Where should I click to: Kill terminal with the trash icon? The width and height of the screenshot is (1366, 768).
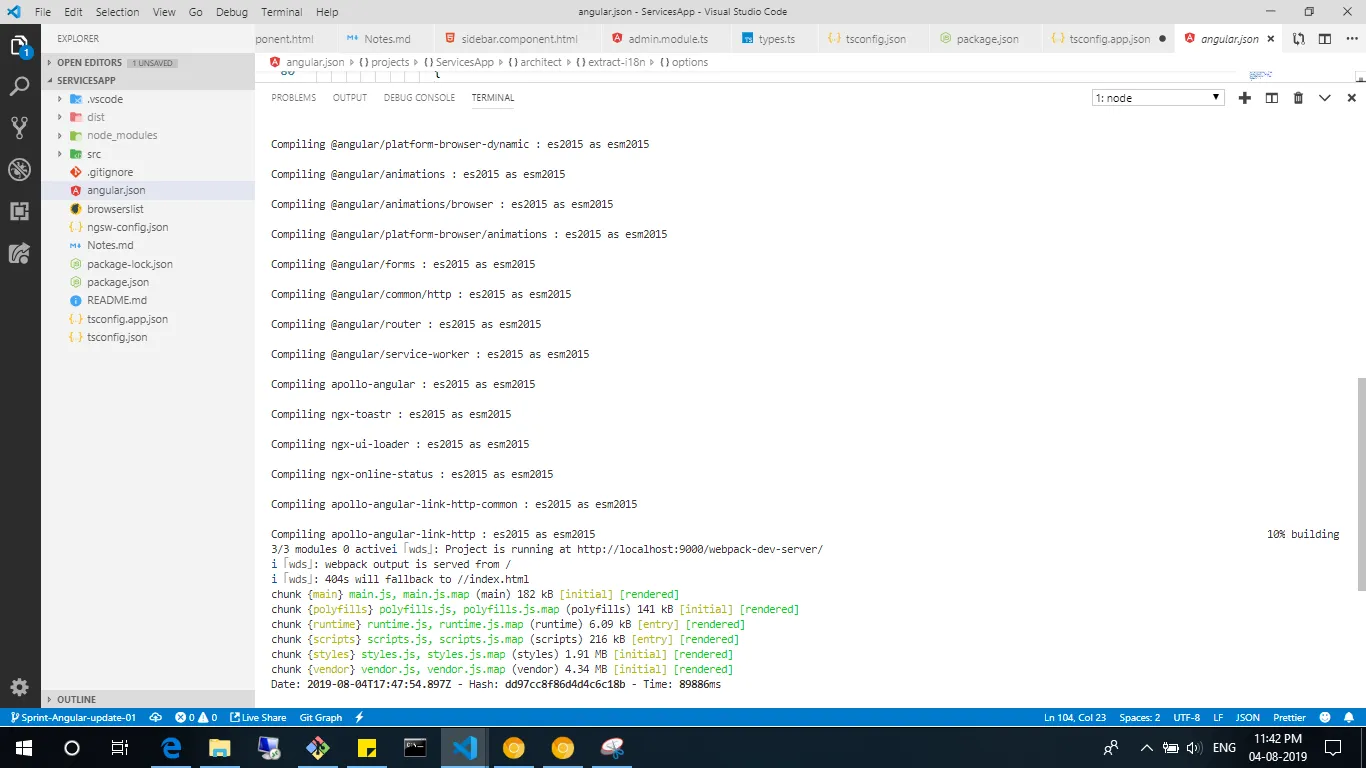tap(1298, 98)
